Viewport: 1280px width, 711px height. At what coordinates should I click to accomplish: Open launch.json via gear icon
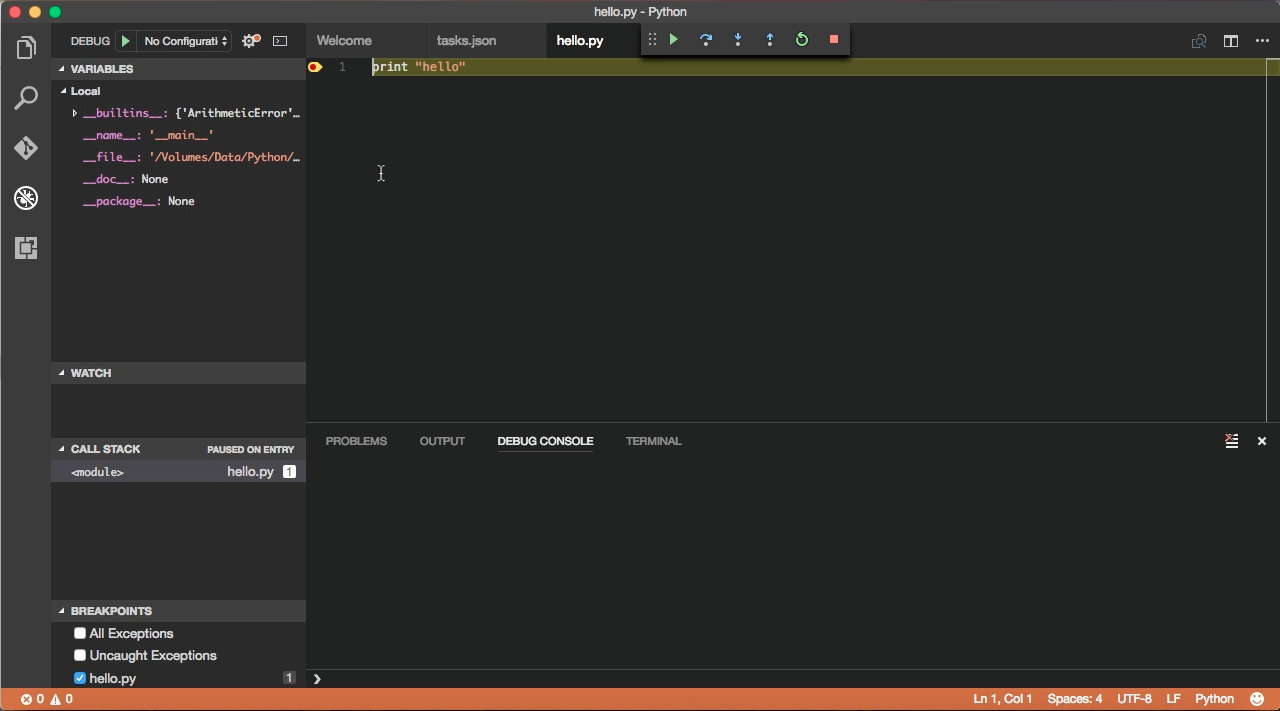coord(251,41)
